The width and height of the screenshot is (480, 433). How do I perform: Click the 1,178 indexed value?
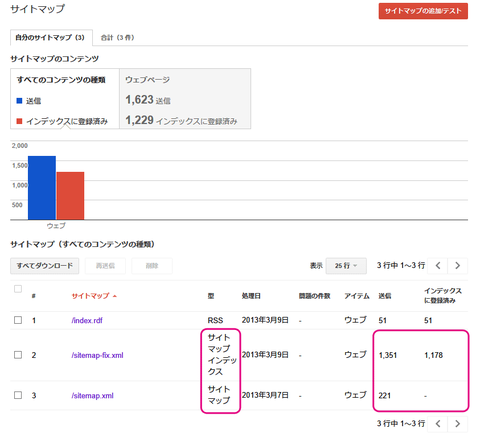(433, 355)
